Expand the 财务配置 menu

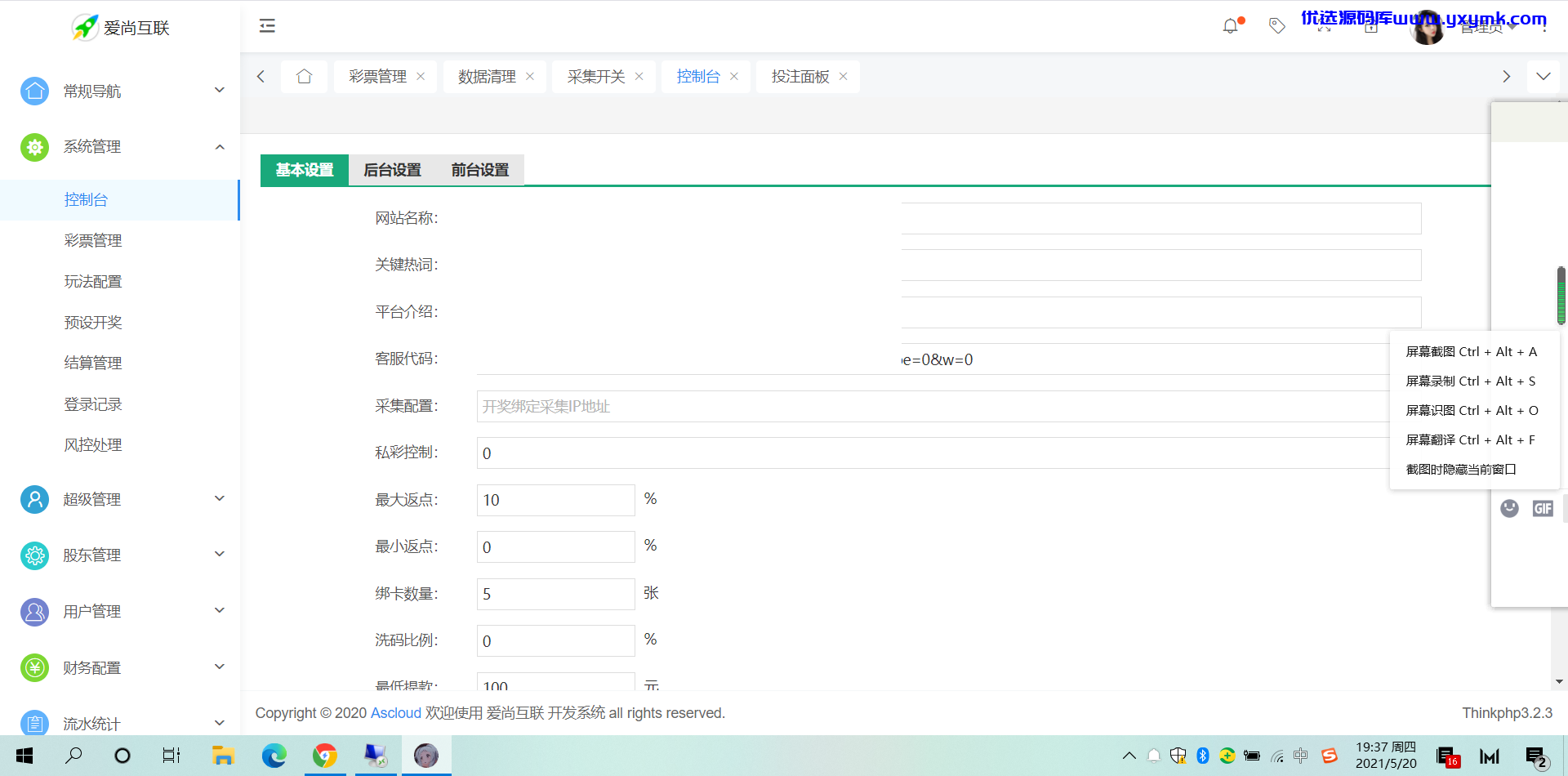(x=219, y=667)
